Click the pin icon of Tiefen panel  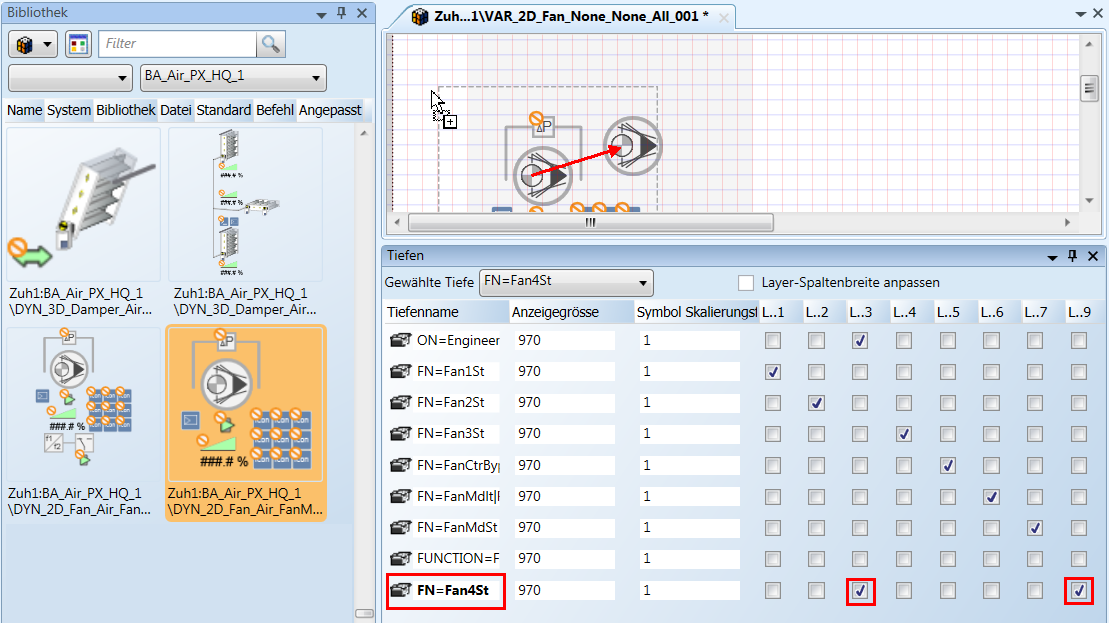1070,256
